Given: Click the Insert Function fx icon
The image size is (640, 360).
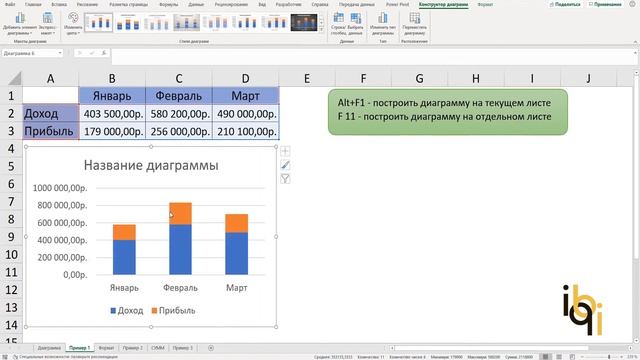Looking at the screenshot, I should click(104, 53).
